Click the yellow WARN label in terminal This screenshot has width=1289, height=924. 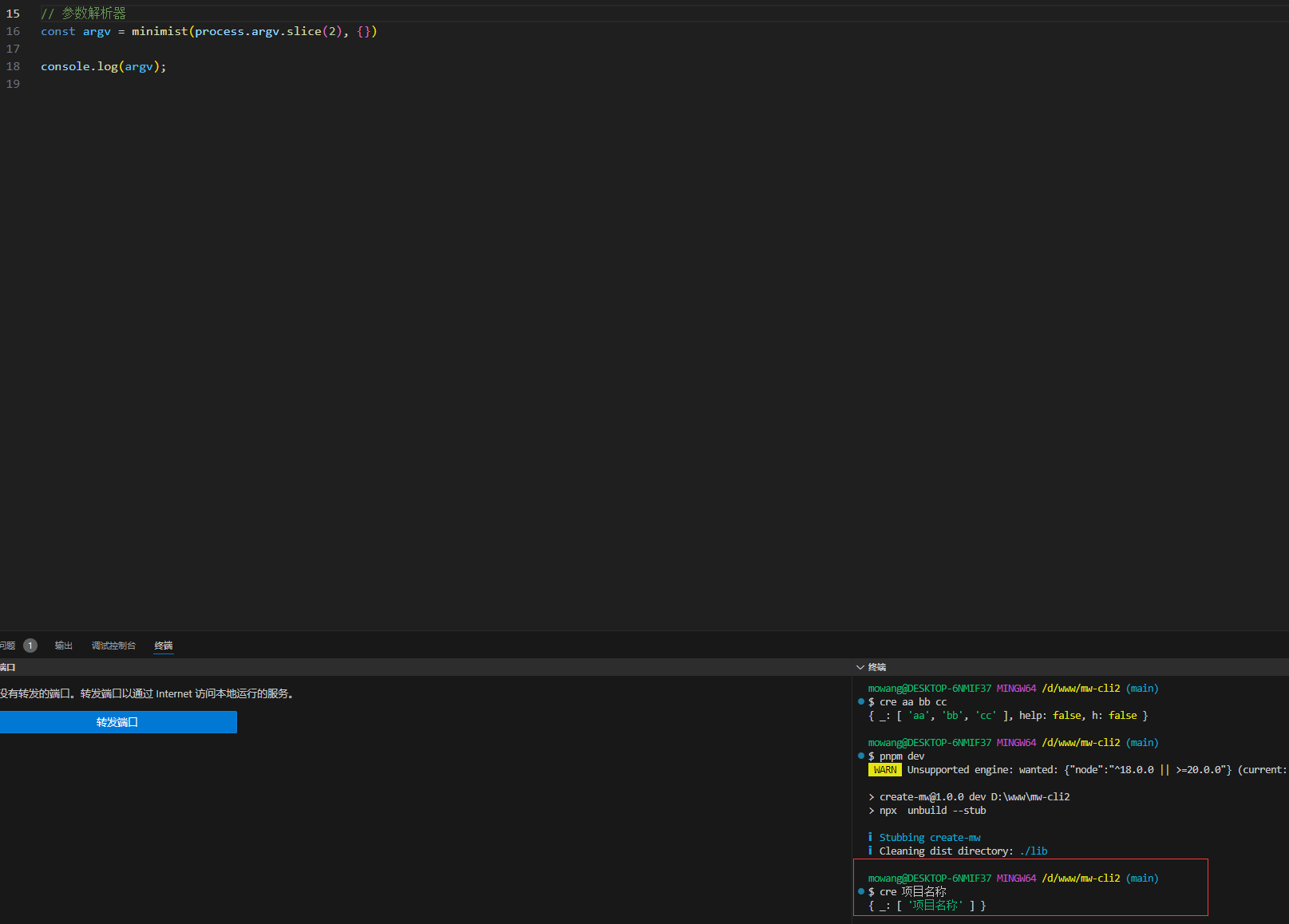[x=885, y=770]
